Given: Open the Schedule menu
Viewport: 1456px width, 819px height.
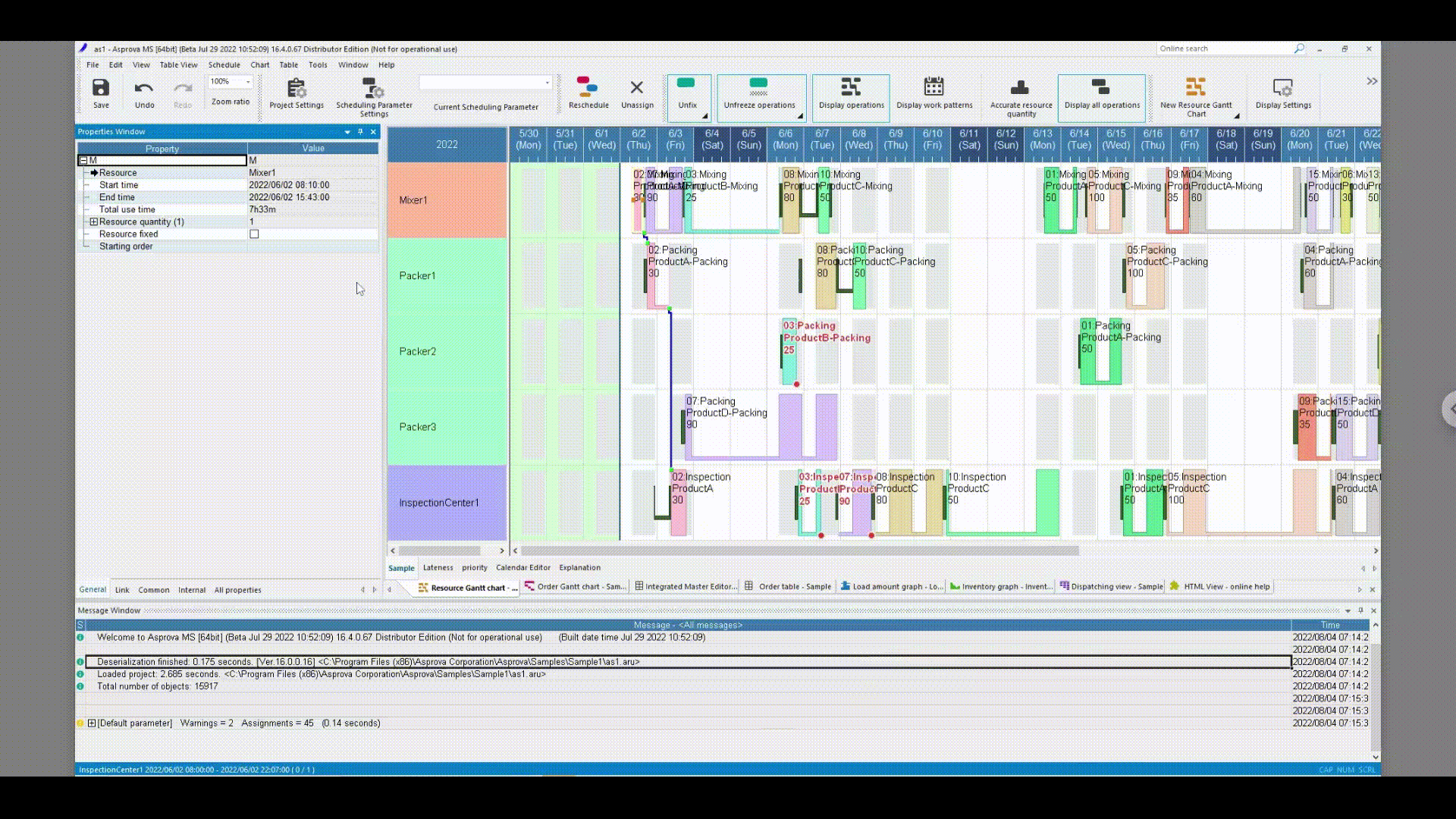Looking at the screenshot, I should pyautogui.click(x=224, y=65).
